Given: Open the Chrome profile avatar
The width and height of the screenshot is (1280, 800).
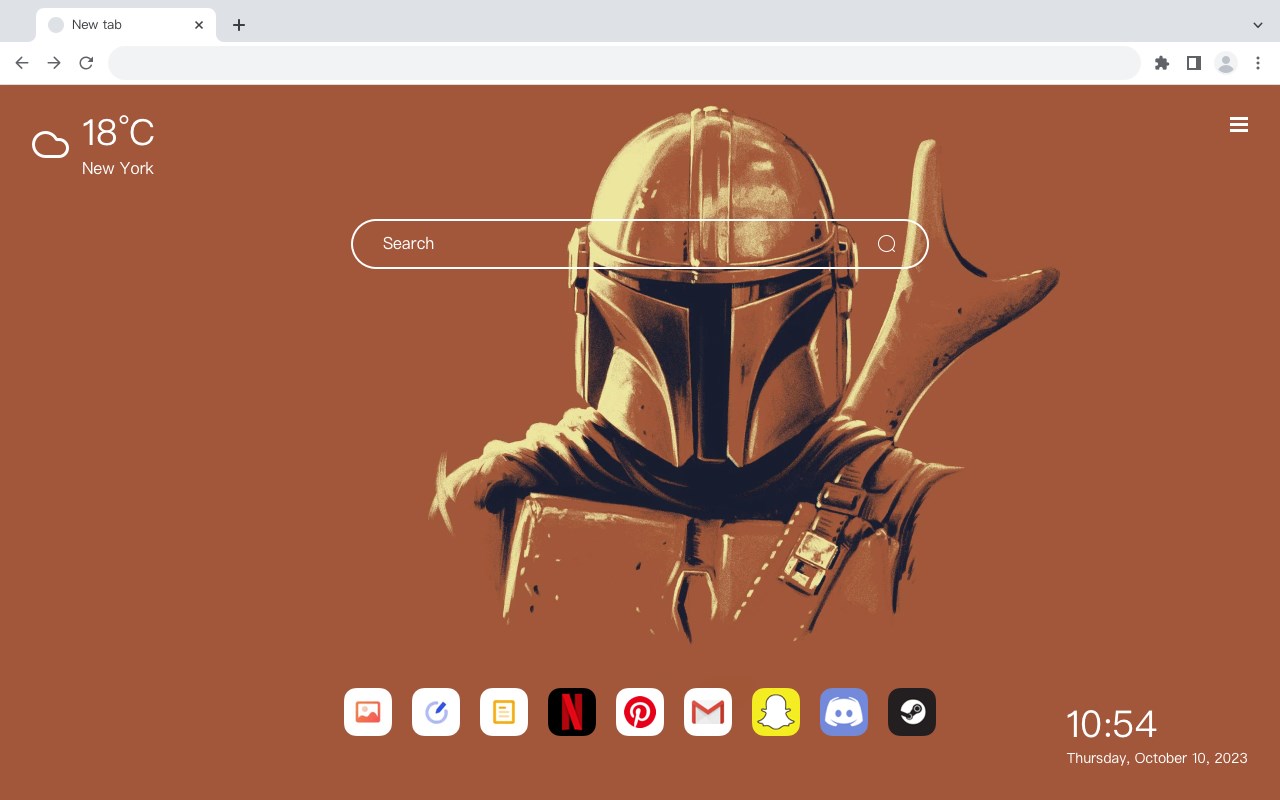Looking at the screenshot, I should coord(1226,63).
